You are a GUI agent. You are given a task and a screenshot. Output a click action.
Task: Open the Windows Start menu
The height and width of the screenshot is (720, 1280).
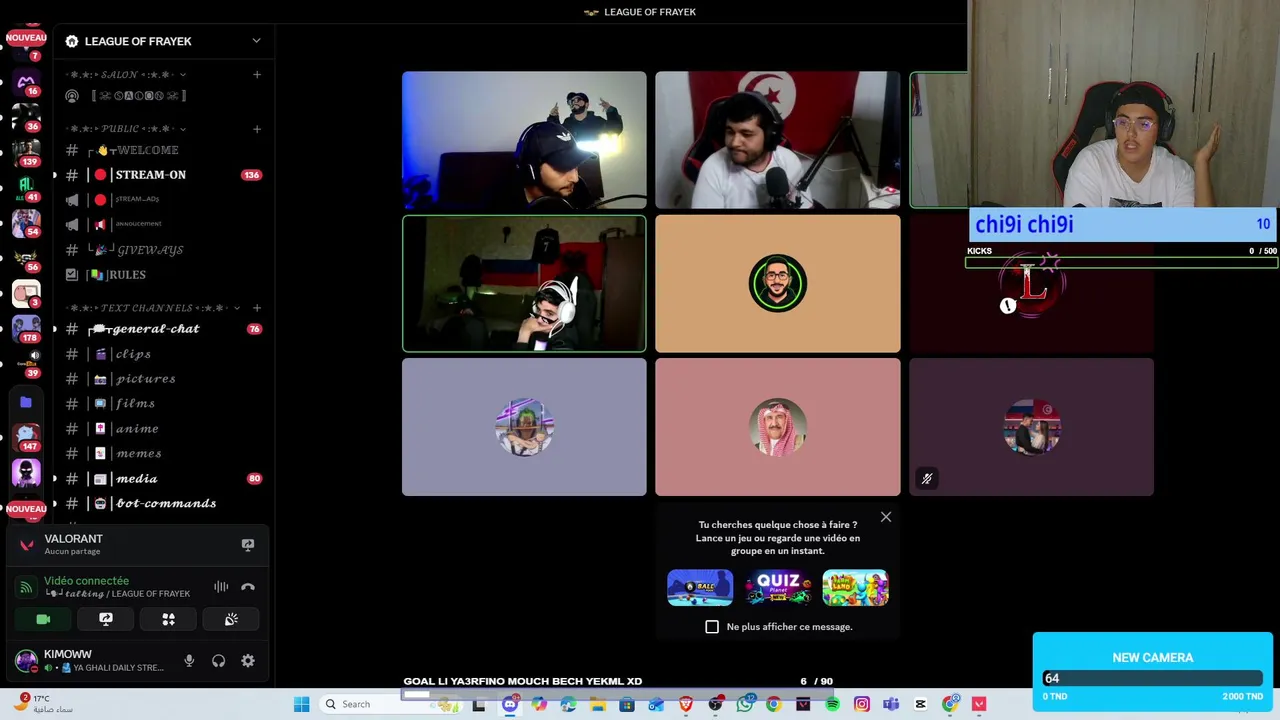coord(301,704)
